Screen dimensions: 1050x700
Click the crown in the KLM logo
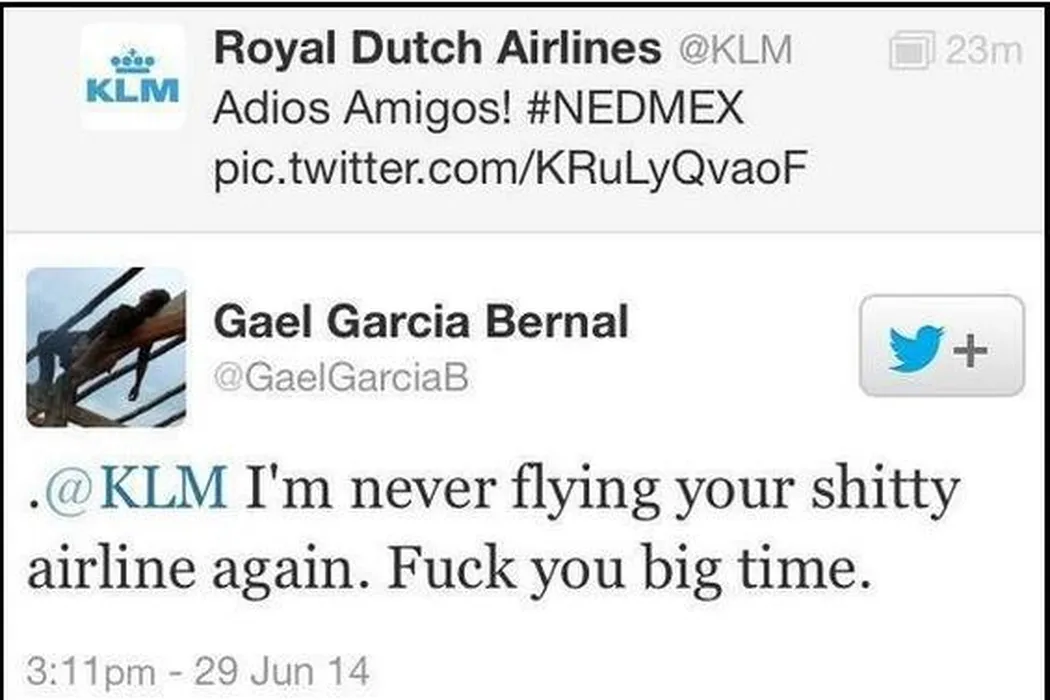(133, 61)
